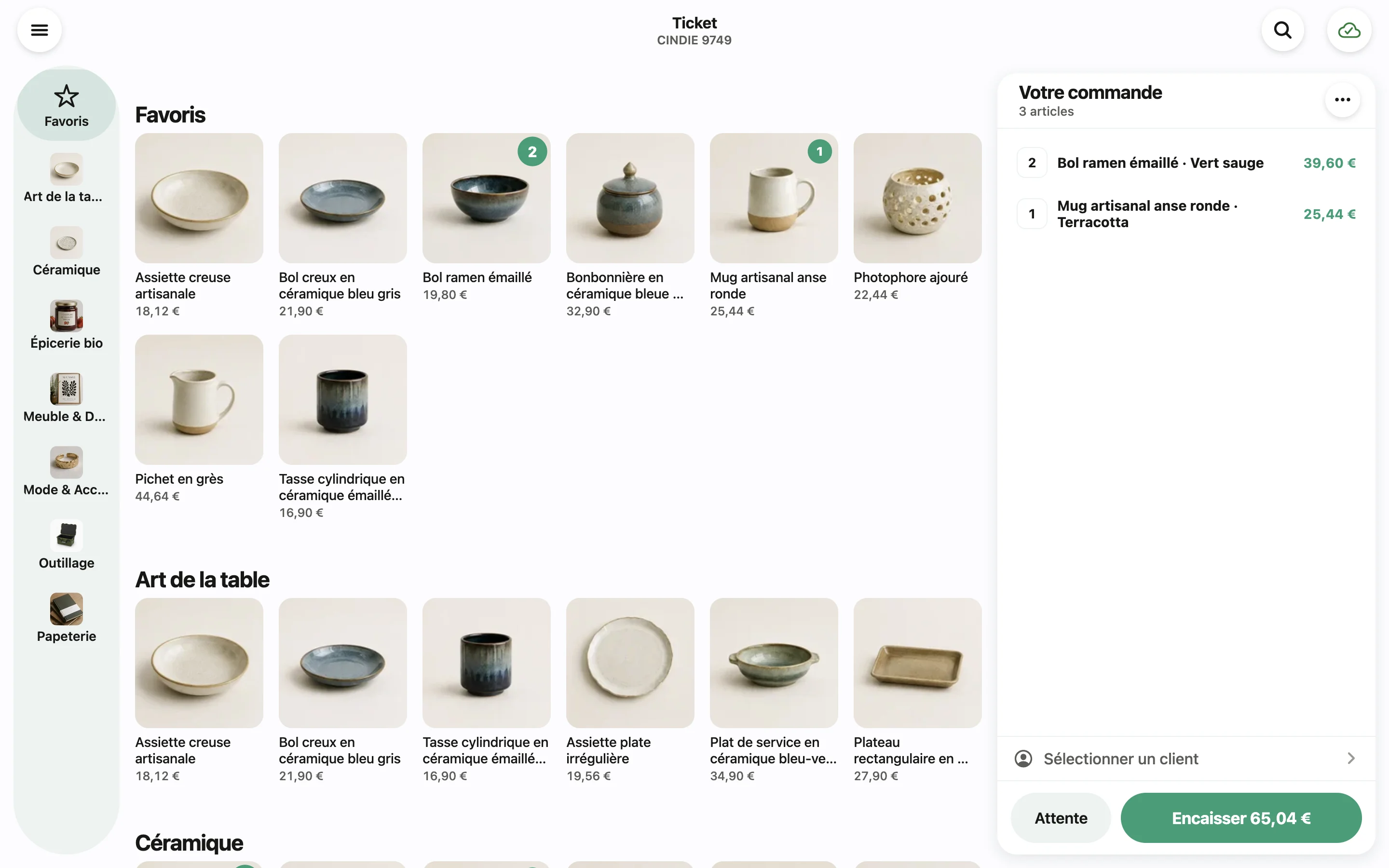Check the cloud sync status icon
This screenshot has height=868, width=1389.
point(1349,30)
